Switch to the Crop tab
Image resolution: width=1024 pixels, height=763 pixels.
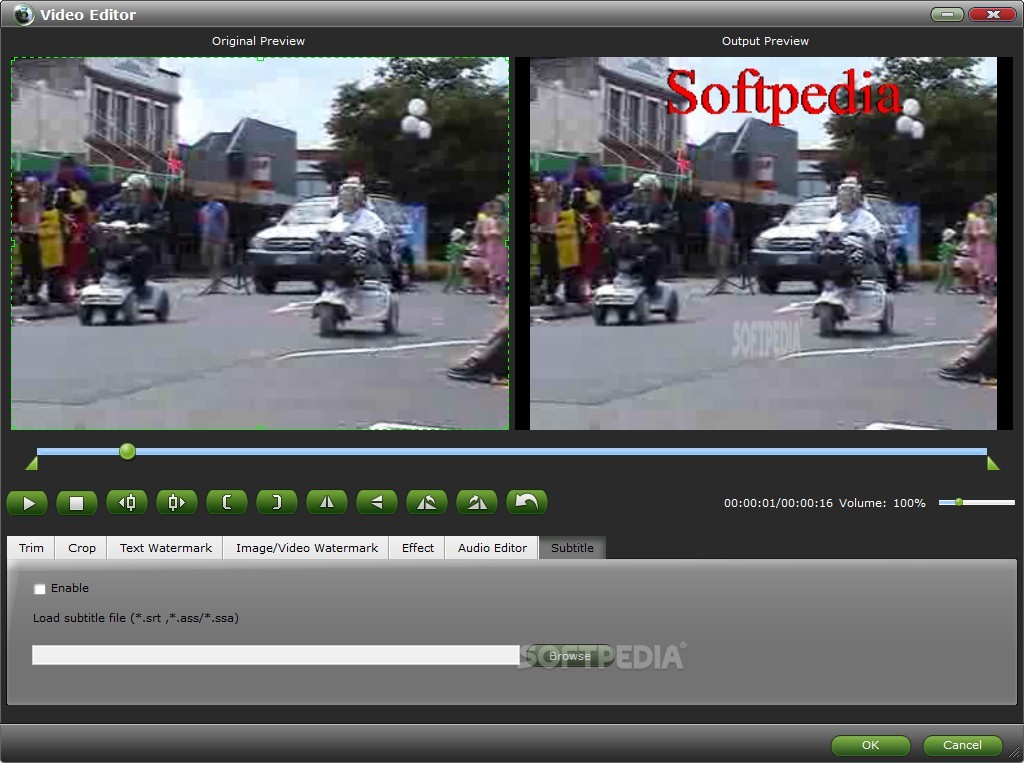pos(82,548)
